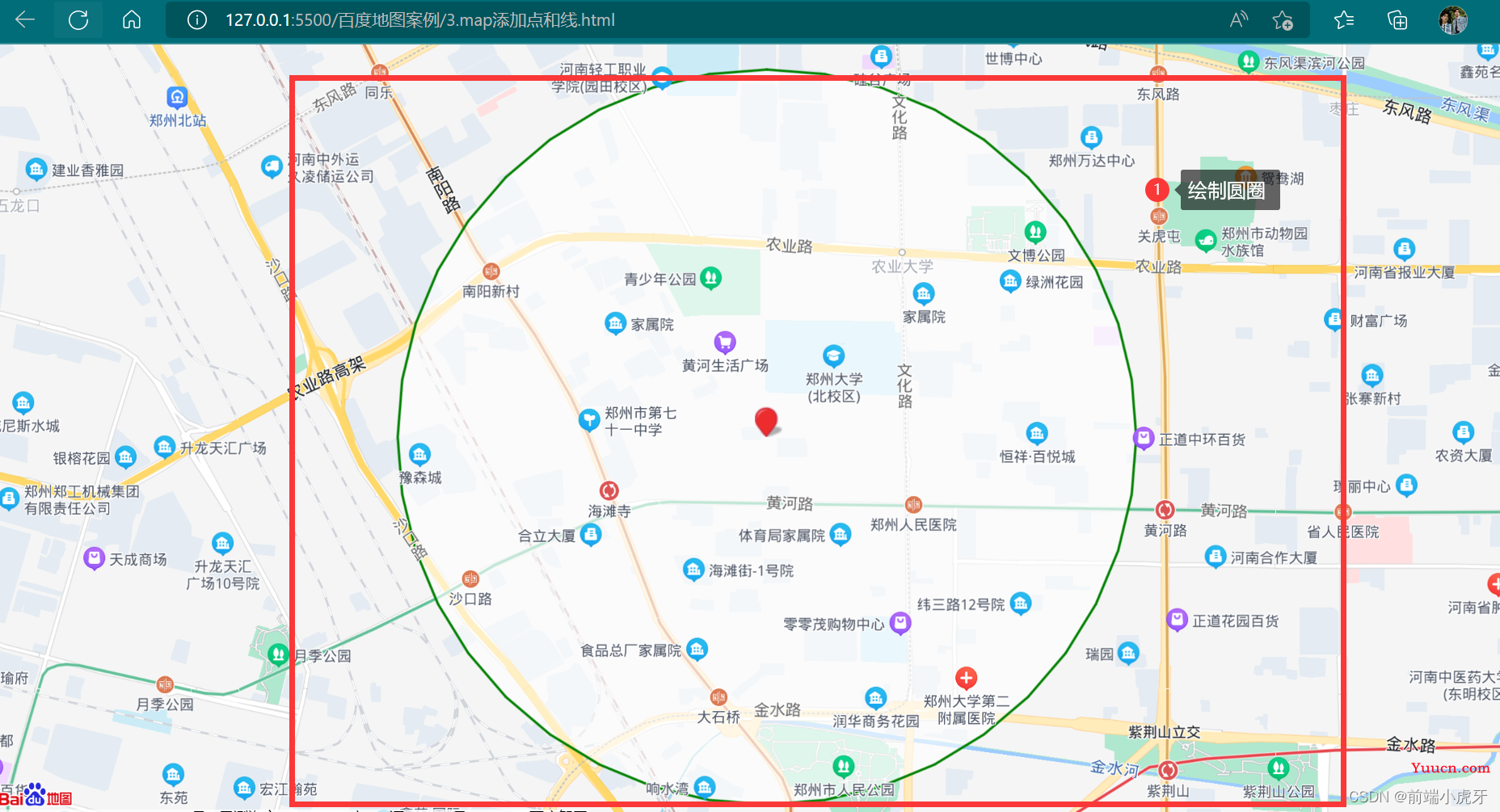Screen dimensions: 1500x812
Task: Click the 农业路高架 road label
Action: [328, 378]
